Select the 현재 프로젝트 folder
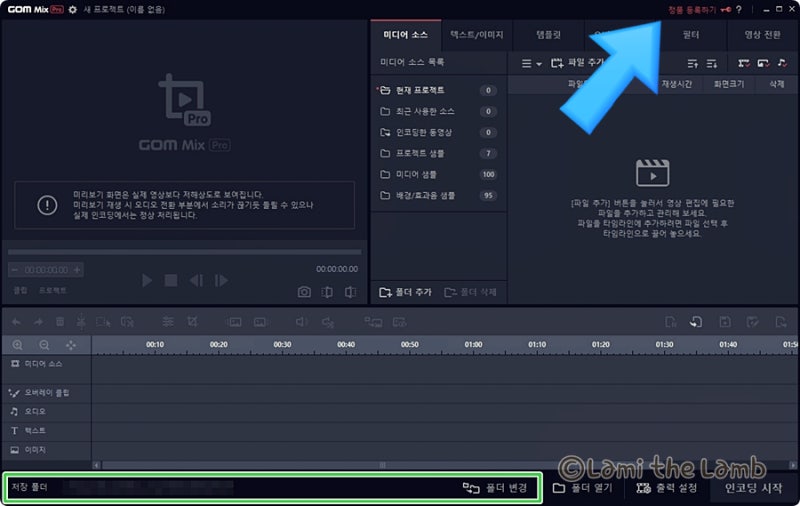Screen dimensions: 800x506 438,90
